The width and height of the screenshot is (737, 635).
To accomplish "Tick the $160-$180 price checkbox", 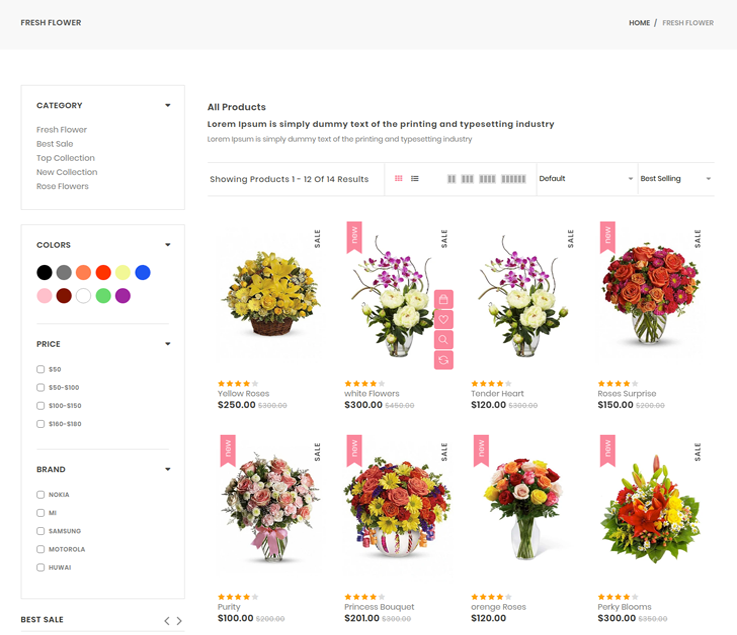I will click(x=41, y=424).
